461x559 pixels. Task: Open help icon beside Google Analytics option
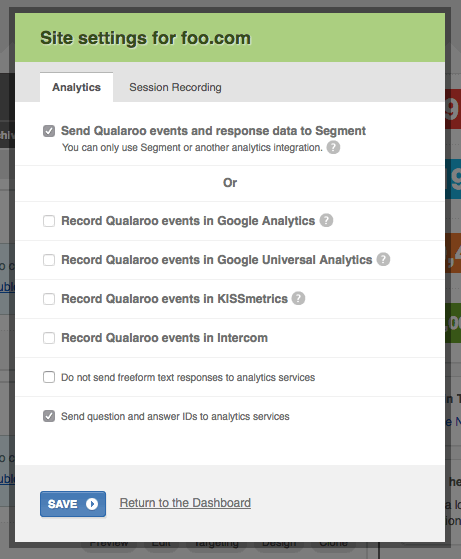(x=326, y=220)
